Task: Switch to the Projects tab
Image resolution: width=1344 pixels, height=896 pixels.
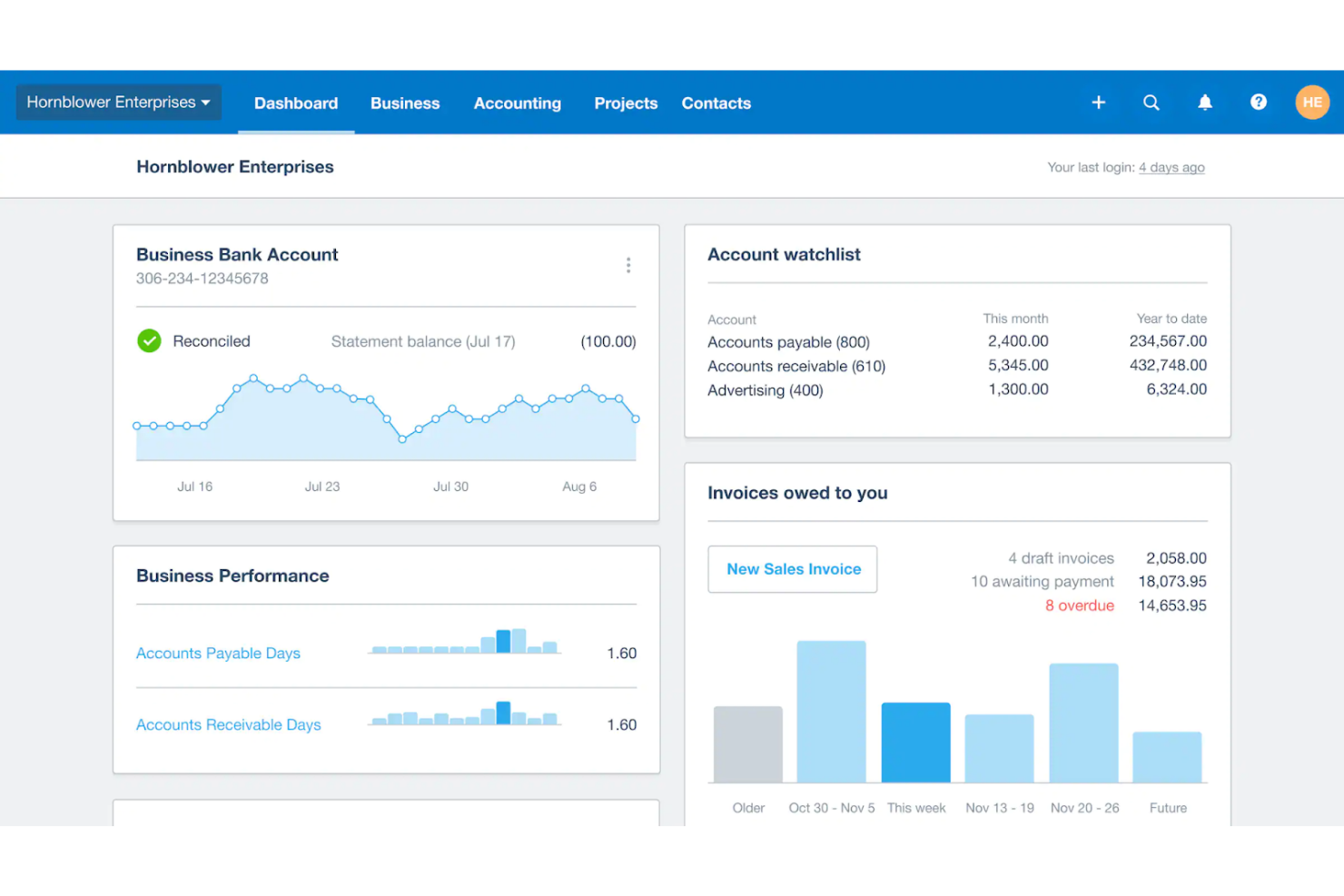Action: pos(626,103)
